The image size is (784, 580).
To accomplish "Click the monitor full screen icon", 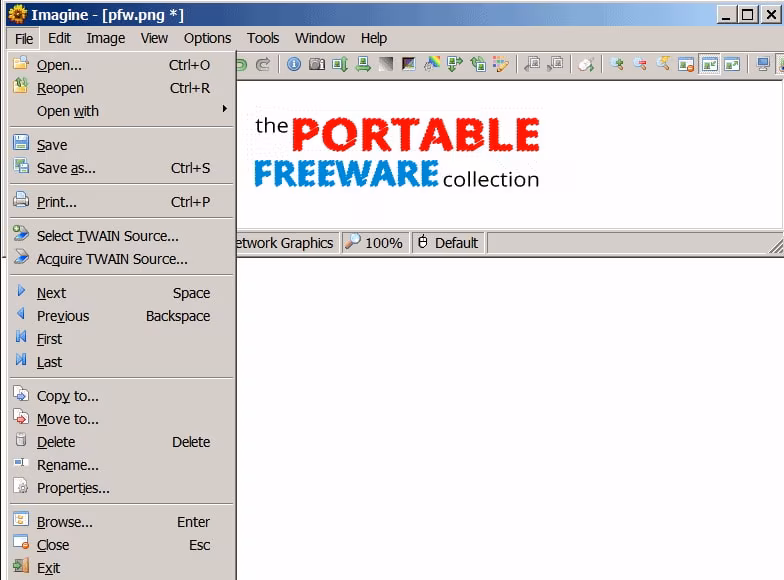I will pos(763,64).
